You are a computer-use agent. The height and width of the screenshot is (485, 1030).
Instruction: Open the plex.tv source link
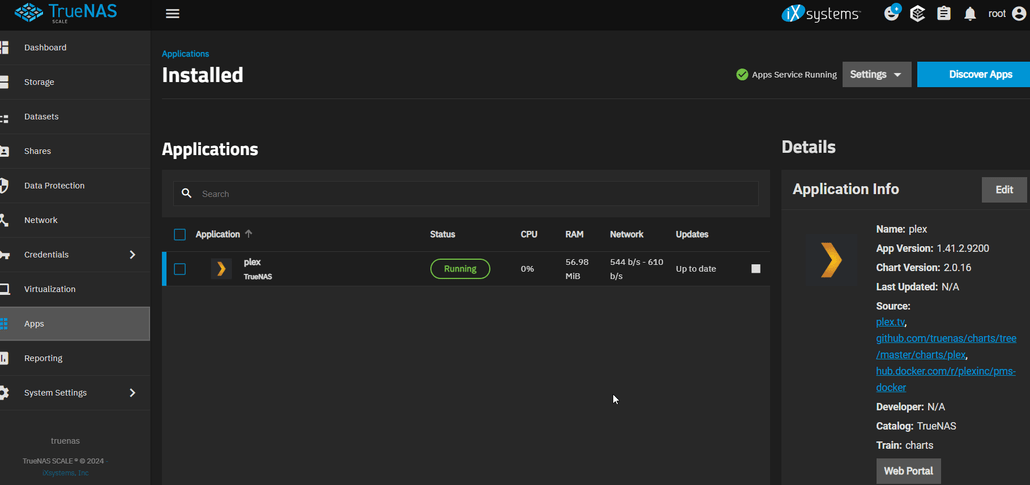(890, 322)
